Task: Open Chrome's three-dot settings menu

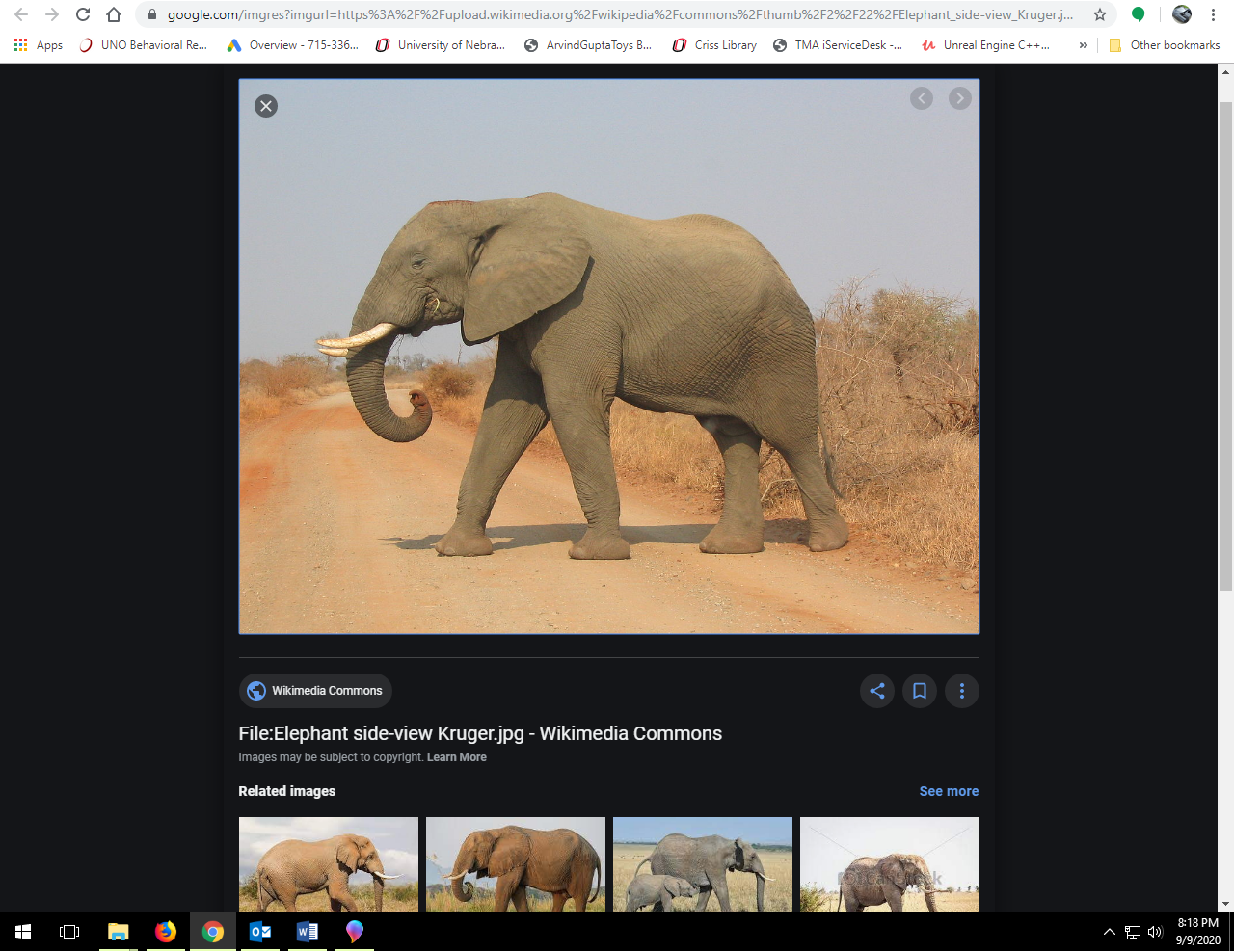Action: pyautogui.click(x=1213, y=14)
